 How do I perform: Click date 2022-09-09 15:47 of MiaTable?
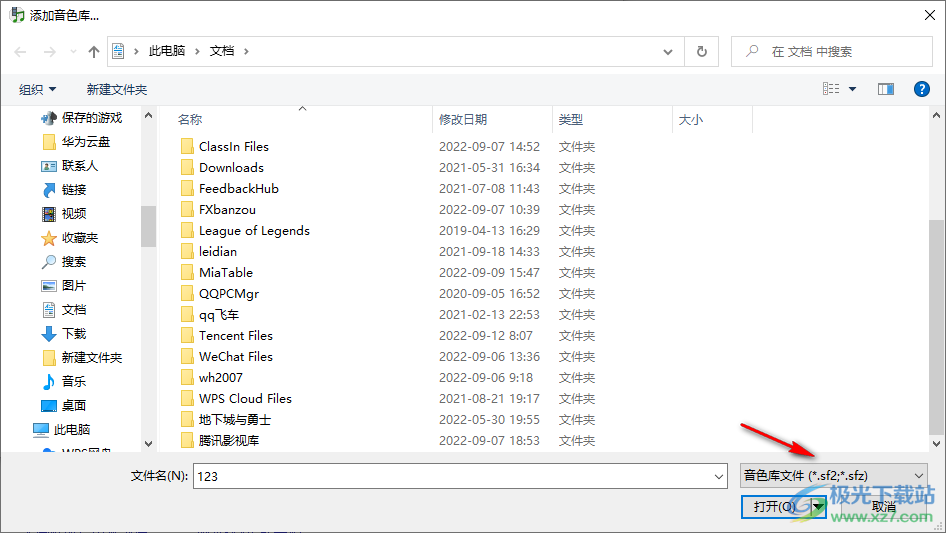click(489, 273)
